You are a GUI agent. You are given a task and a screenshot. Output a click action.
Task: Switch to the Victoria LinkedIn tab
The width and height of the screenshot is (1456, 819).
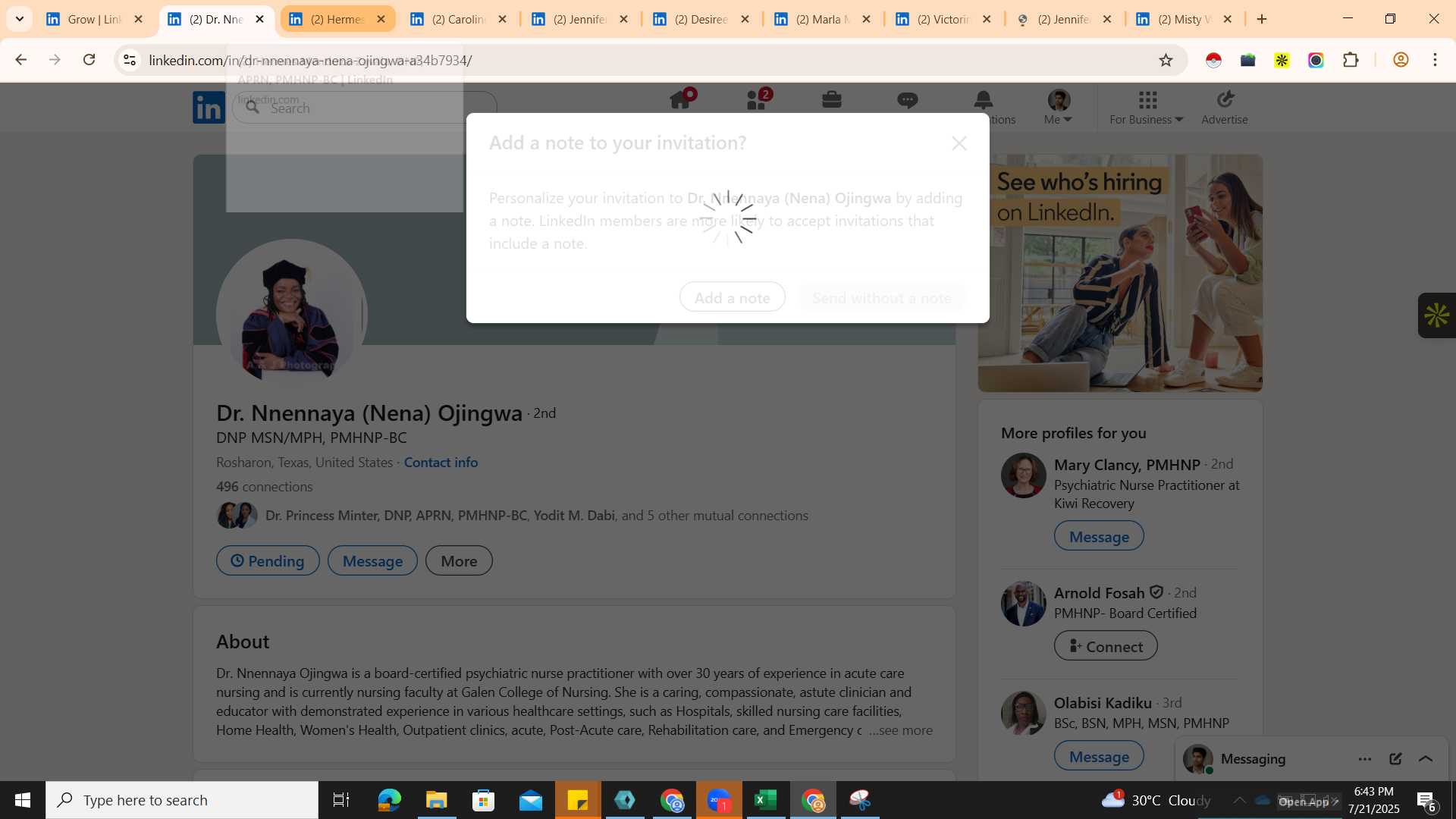point(943,19)
